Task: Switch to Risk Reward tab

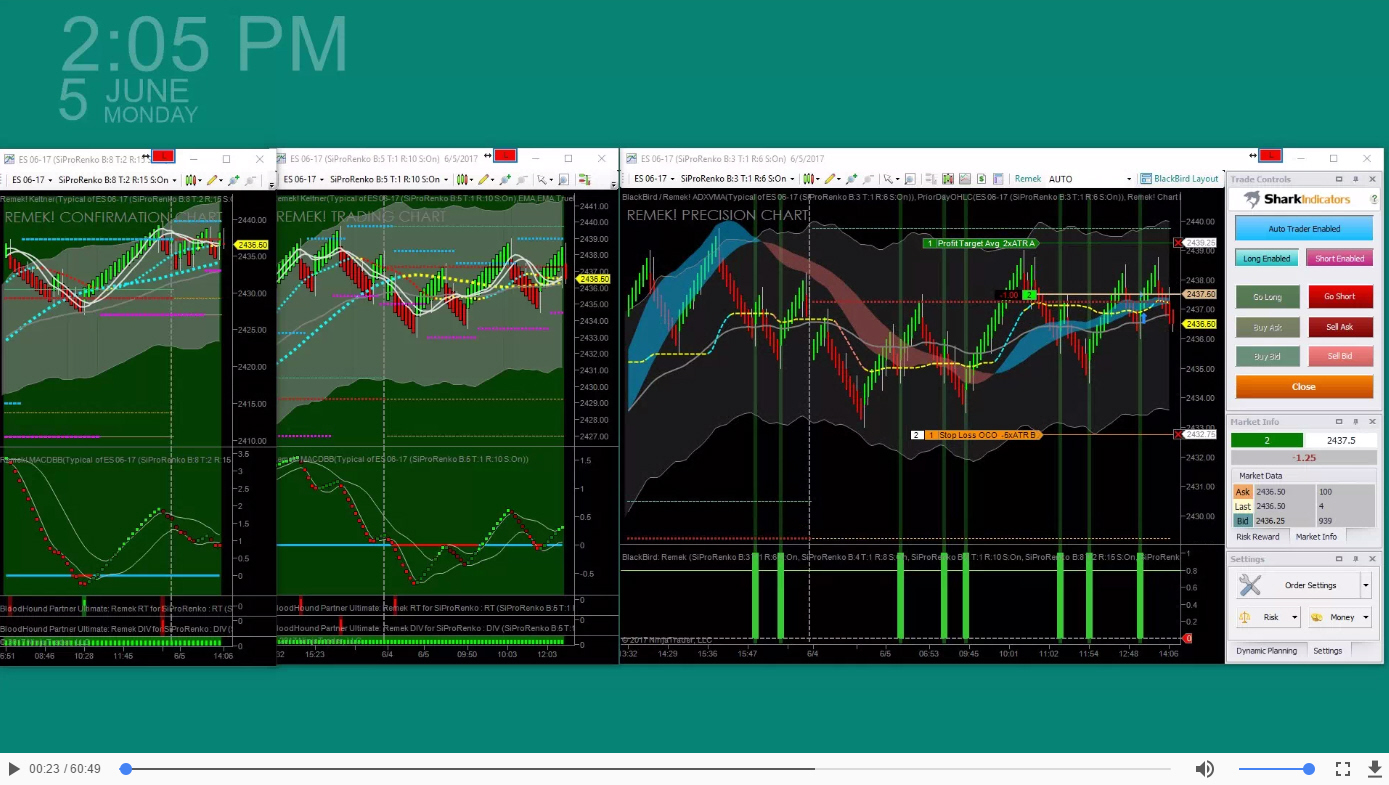Action: coord(1257,537)
